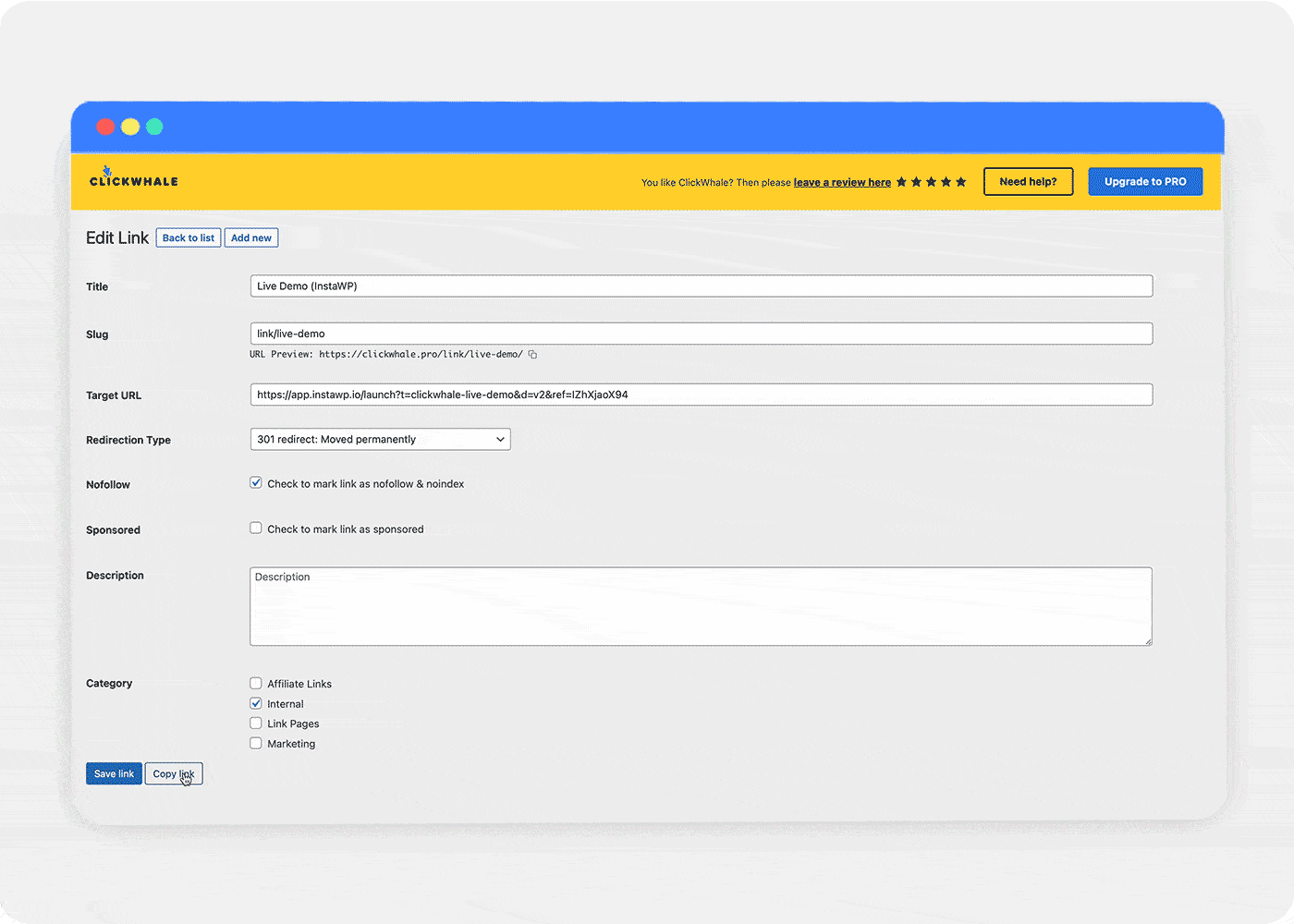Viewport: 1294px width, 924px height.
Task: Click the 'You like ClickWhale? Then please' text
Action: tap(716, 182)
